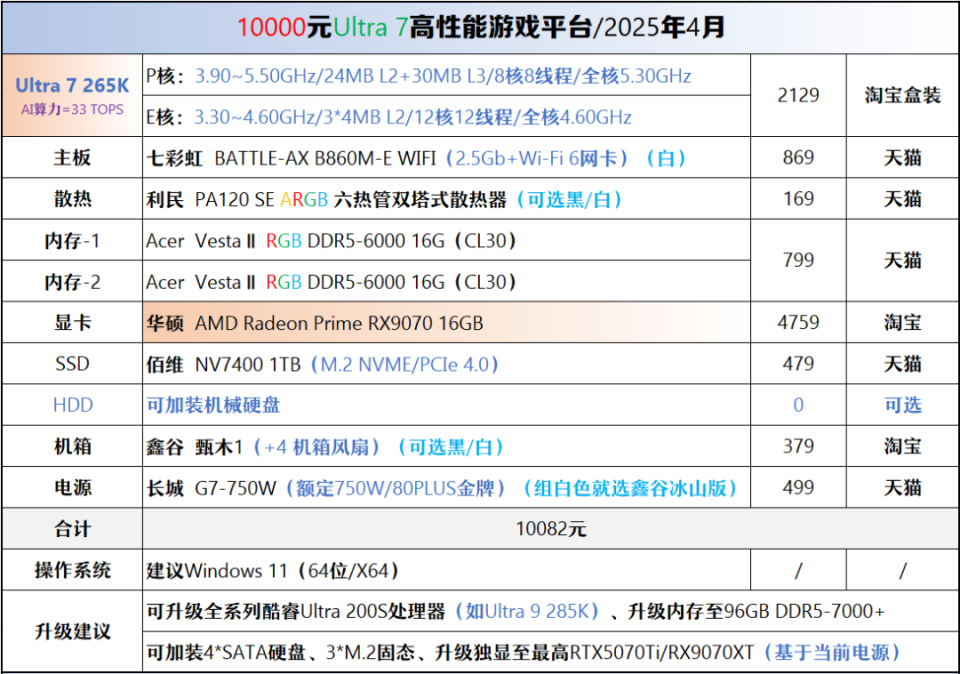Select the 电源 row header
Screen dimensions: 960x674
(72, 487)
